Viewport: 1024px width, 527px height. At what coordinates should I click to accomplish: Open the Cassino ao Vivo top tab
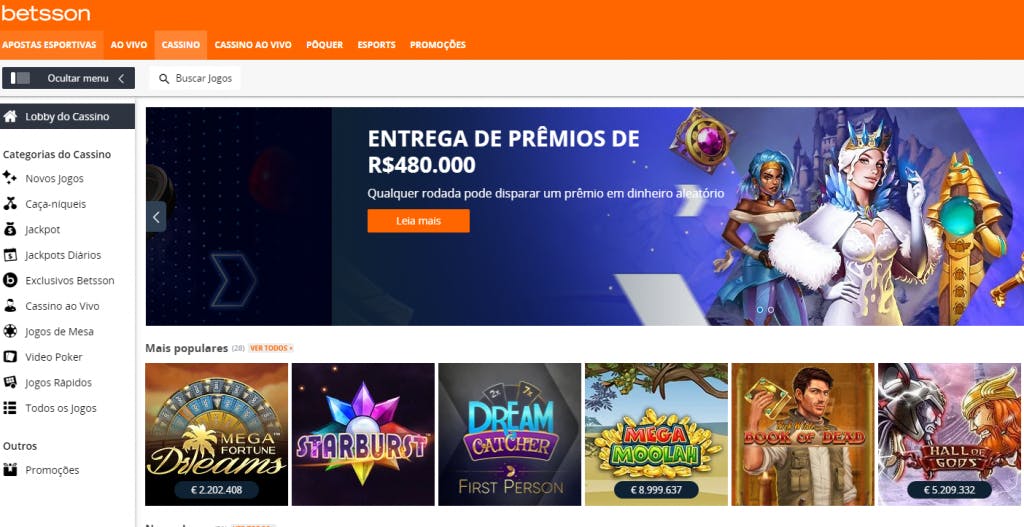[253, 45]
